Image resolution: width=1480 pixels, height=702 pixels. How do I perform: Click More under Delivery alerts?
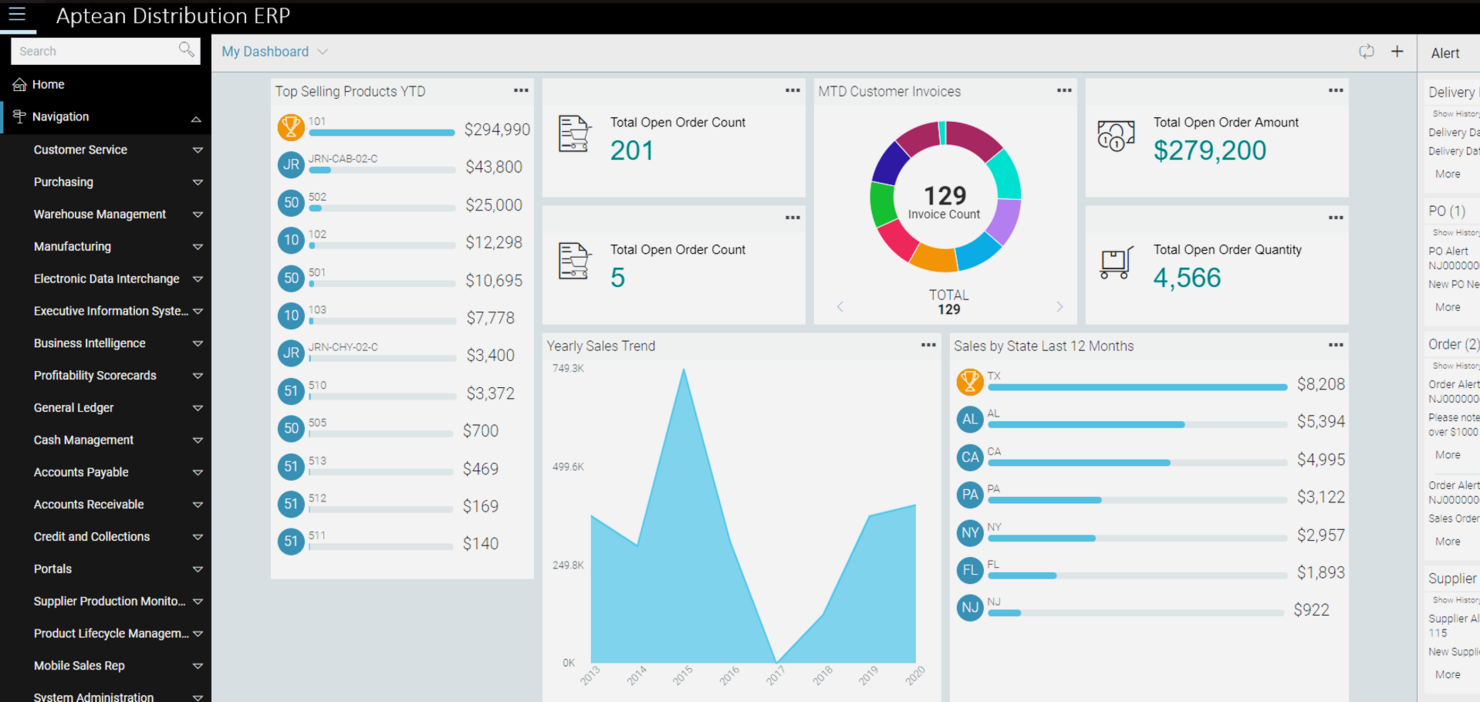(1447, 174)
